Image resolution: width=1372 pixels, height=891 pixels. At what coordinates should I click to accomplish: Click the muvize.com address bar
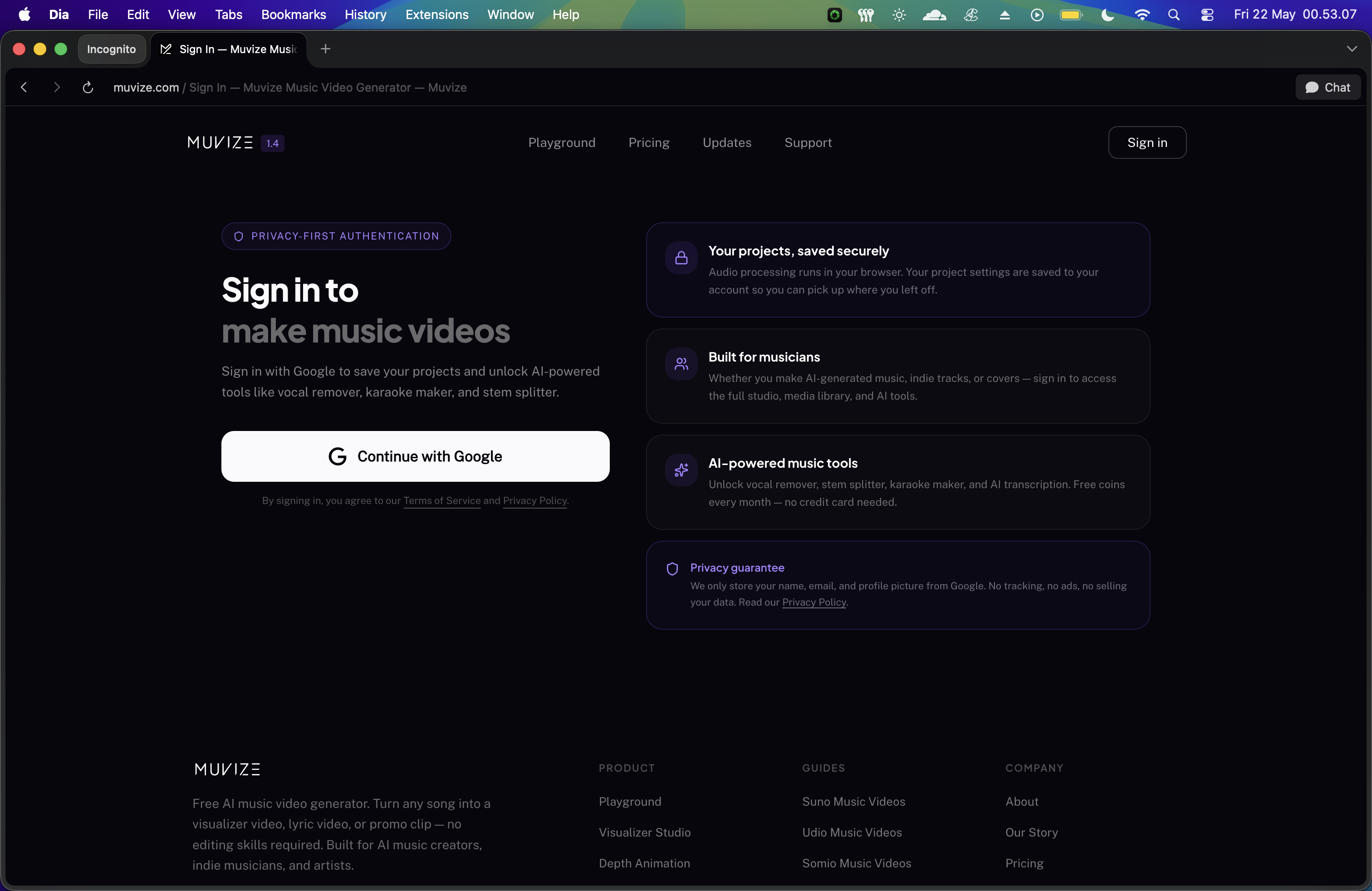point(289,87)
